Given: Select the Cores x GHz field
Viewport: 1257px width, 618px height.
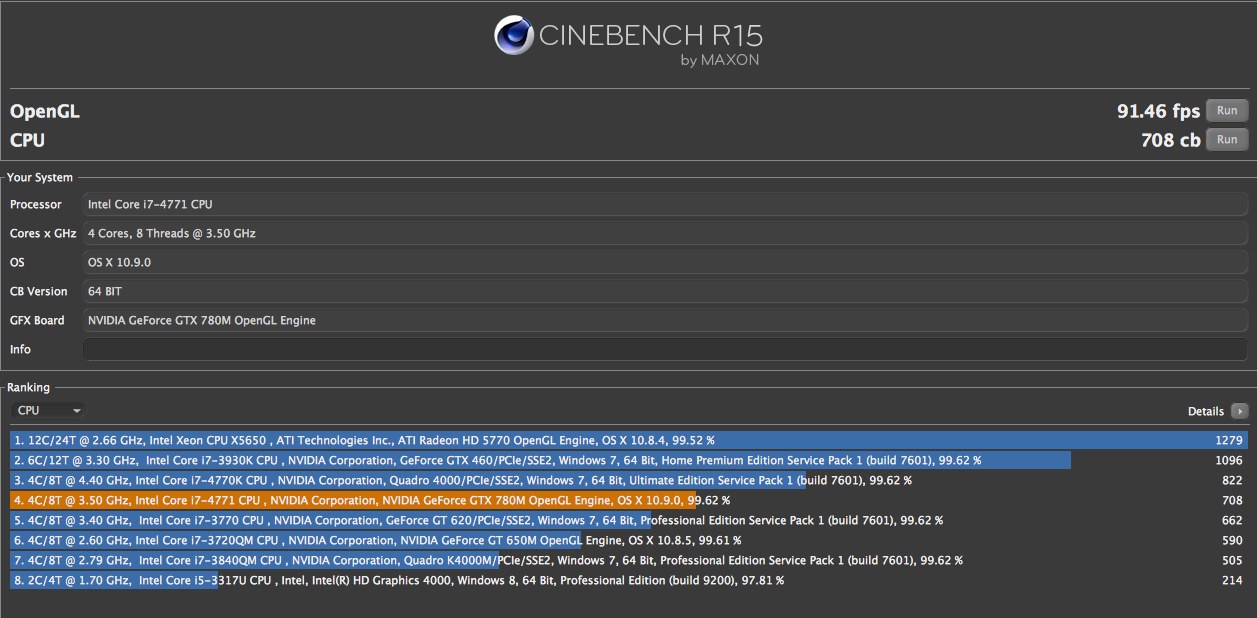Looking at the screenshot, I should (665, 233).
